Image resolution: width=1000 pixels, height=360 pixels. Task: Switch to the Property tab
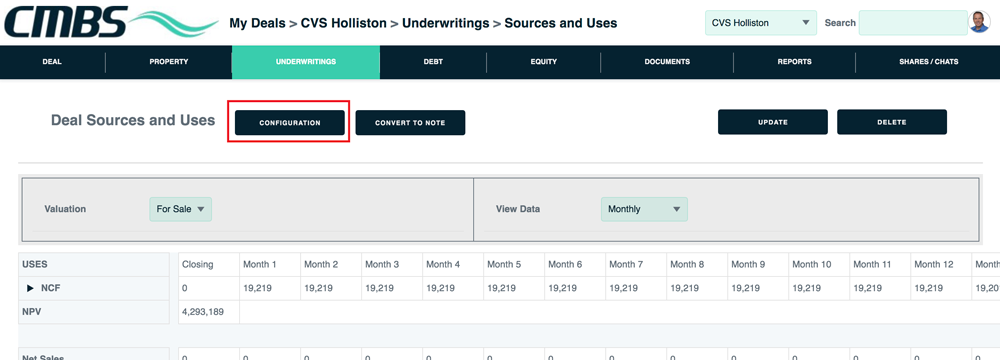[169, 62]
